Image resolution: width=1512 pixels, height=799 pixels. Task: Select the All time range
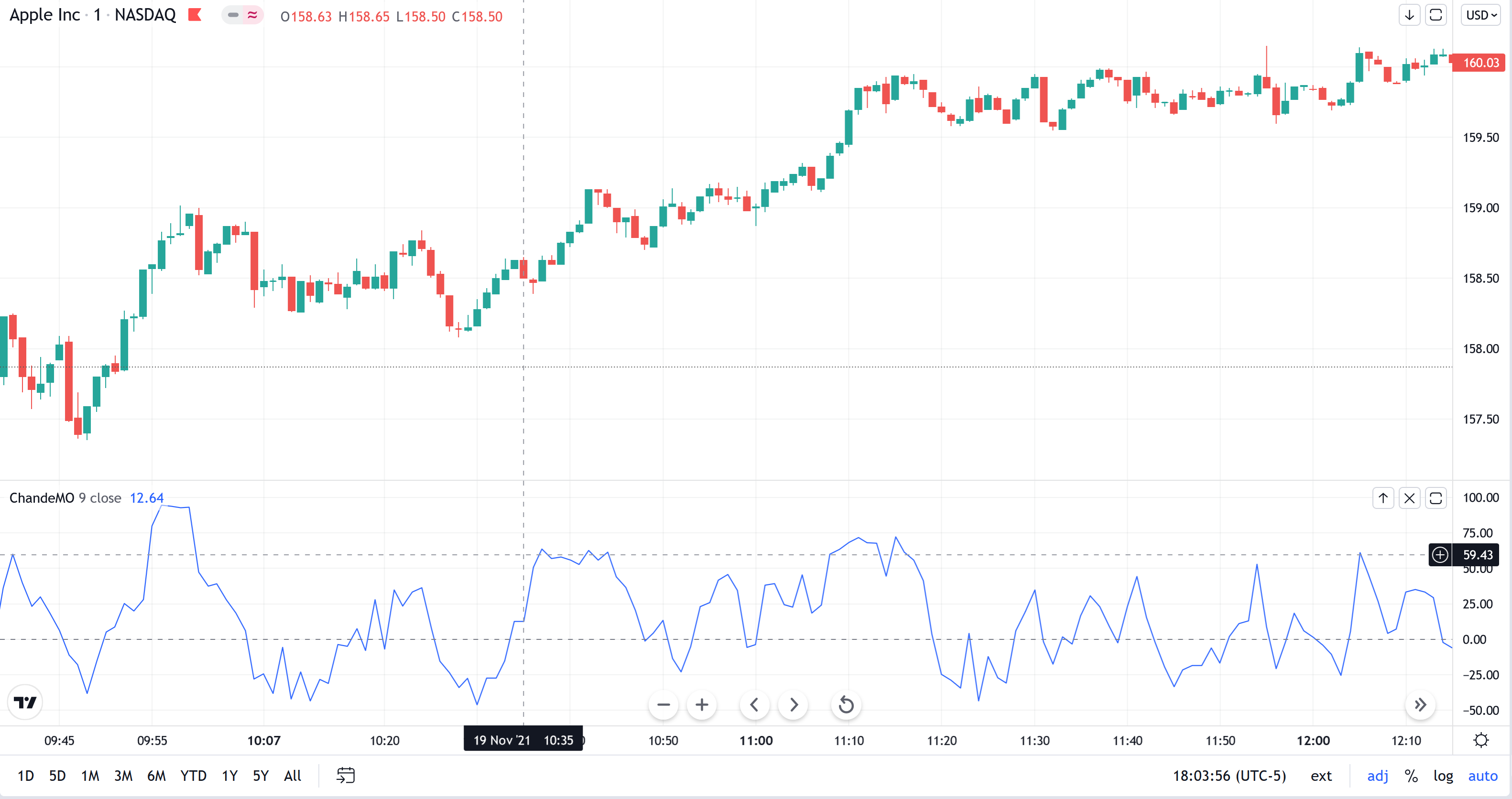pyautogui.click(x=292, y=776)
